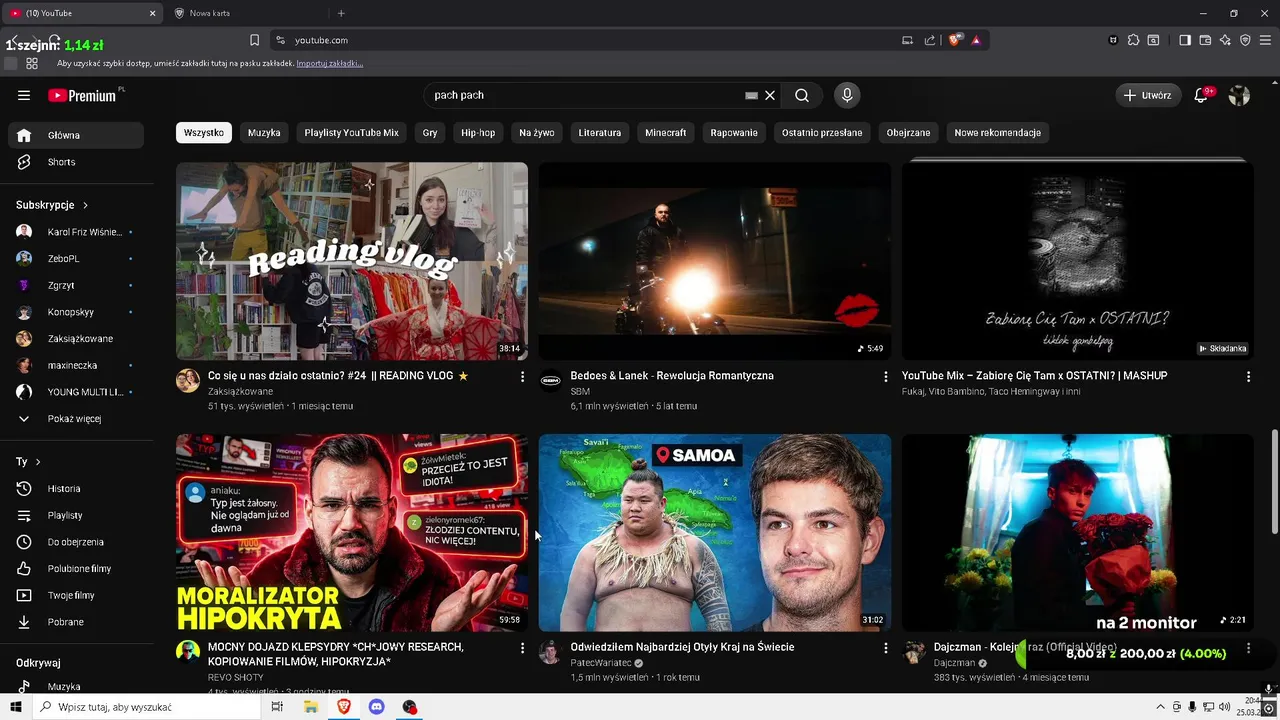Select the Nowe rekomendacje chip
The image size is (1280, 720).
997,132
